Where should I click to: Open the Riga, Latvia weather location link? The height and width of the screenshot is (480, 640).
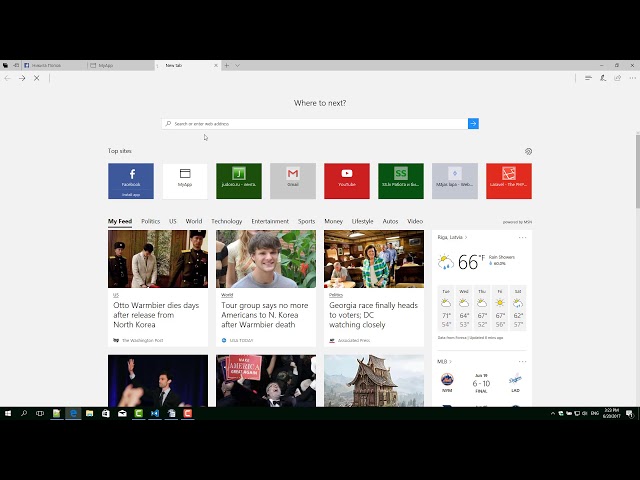click(452, 237)
